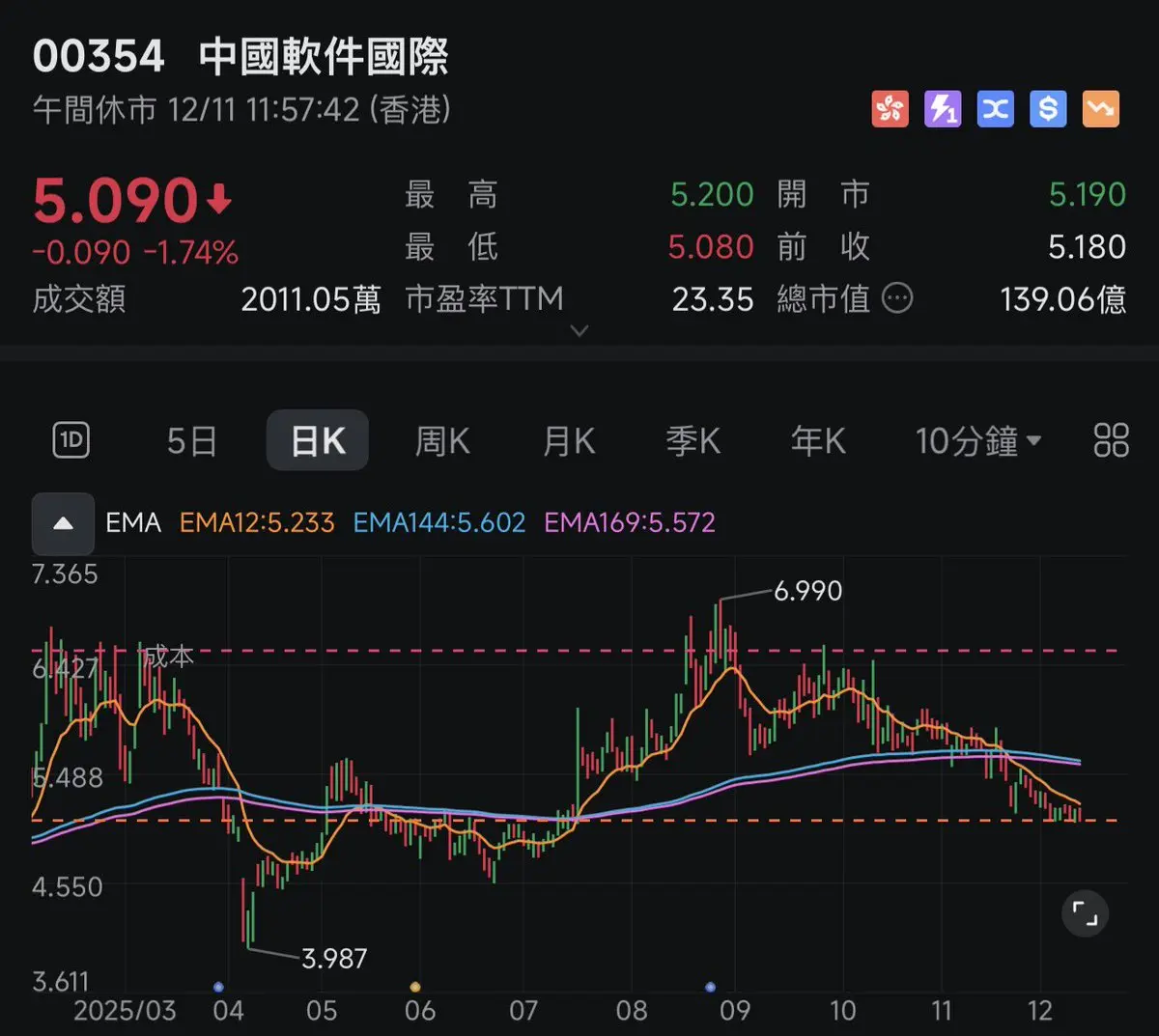Switch to the 年K chart tab
This screenshot has height=1036, width=1159.
coord(818,441)
